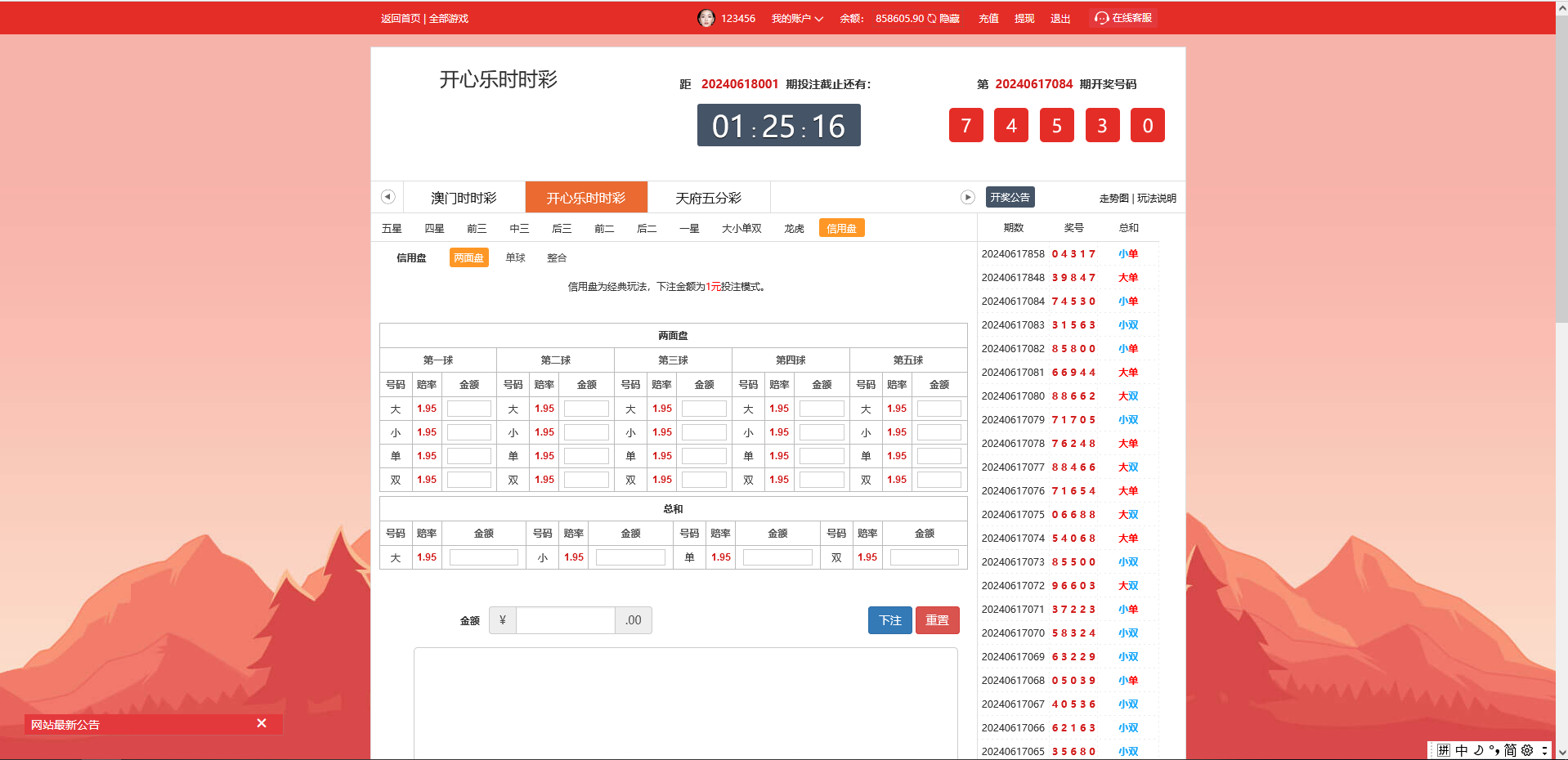Open the 充值 recharge page
Screen dimensions: 1568x760
988,18
